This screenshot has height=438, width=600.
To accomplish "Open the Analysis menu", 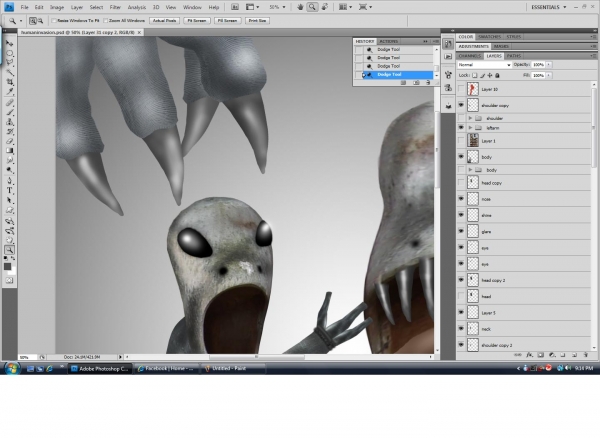I will pos(137,7).
